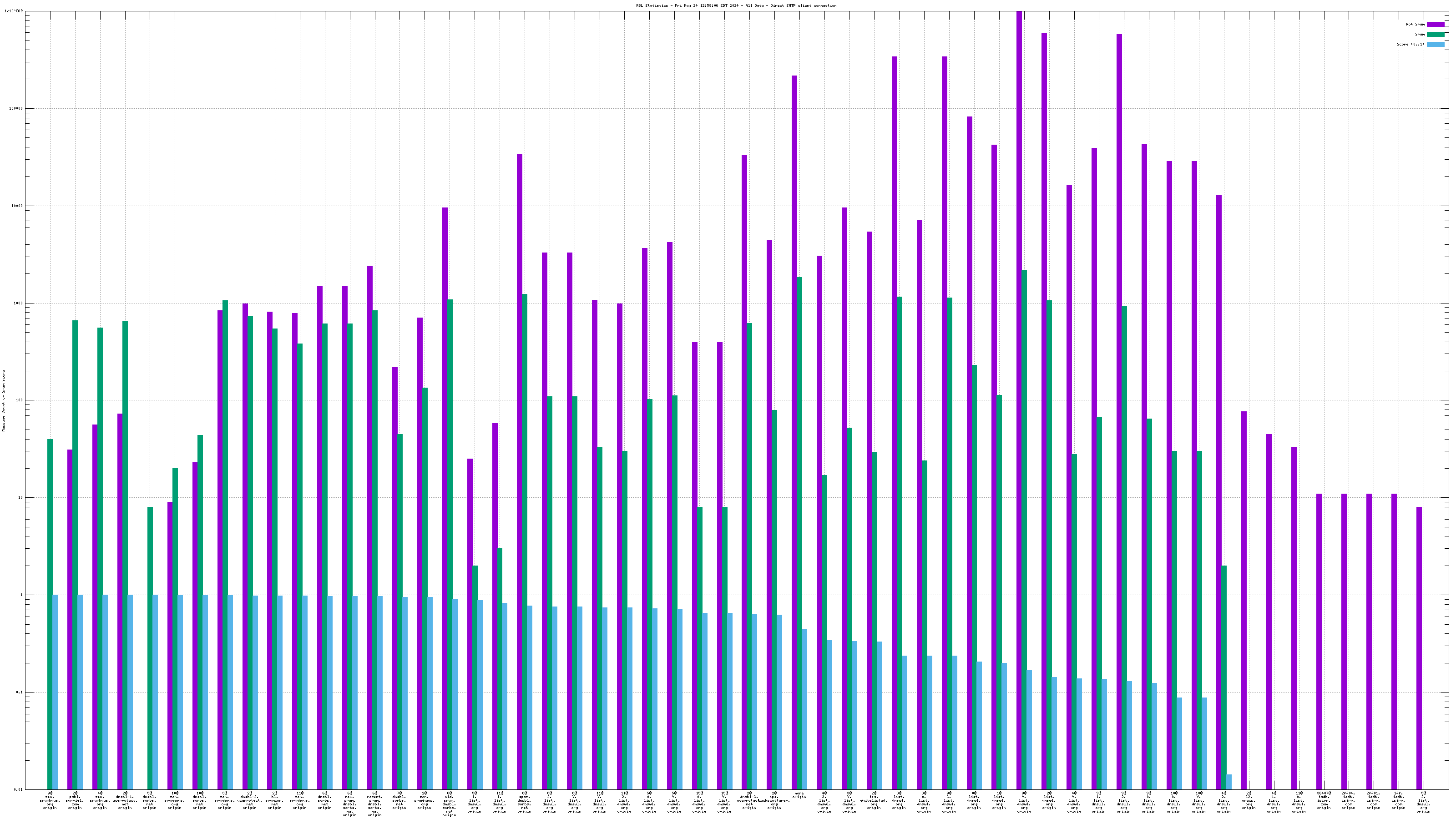Click the 'Not Spam' legend label

pyautogui.click(x=1416, y=24)
